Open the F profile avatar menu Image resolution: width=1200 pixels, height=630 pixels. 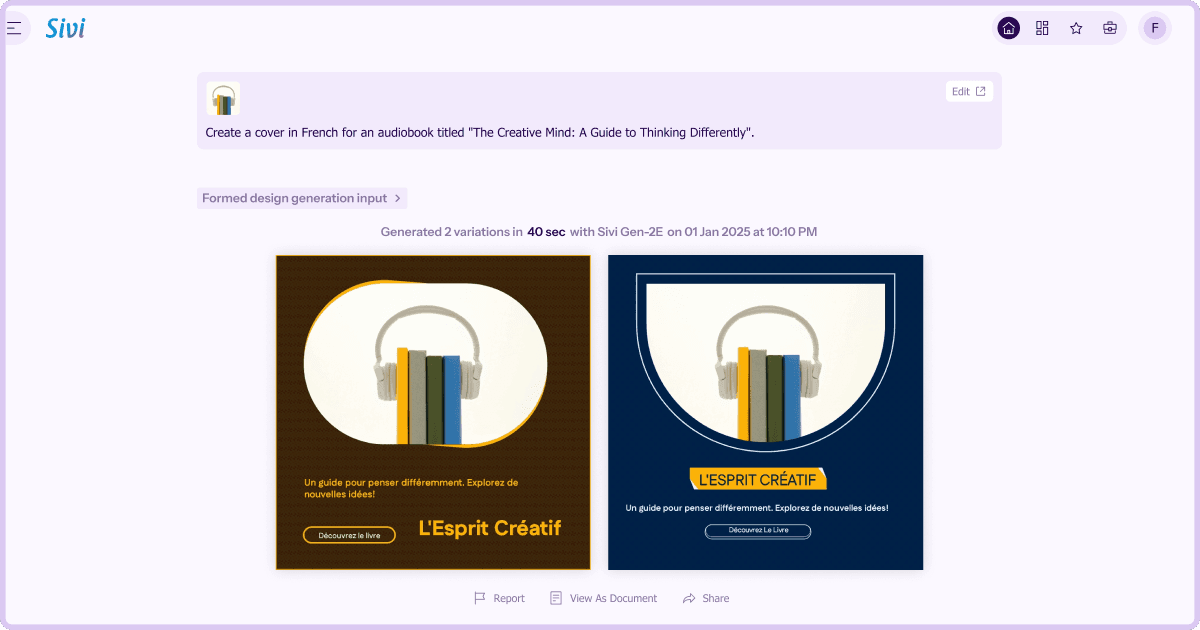pyautogui.click(x=1155, y=27)
